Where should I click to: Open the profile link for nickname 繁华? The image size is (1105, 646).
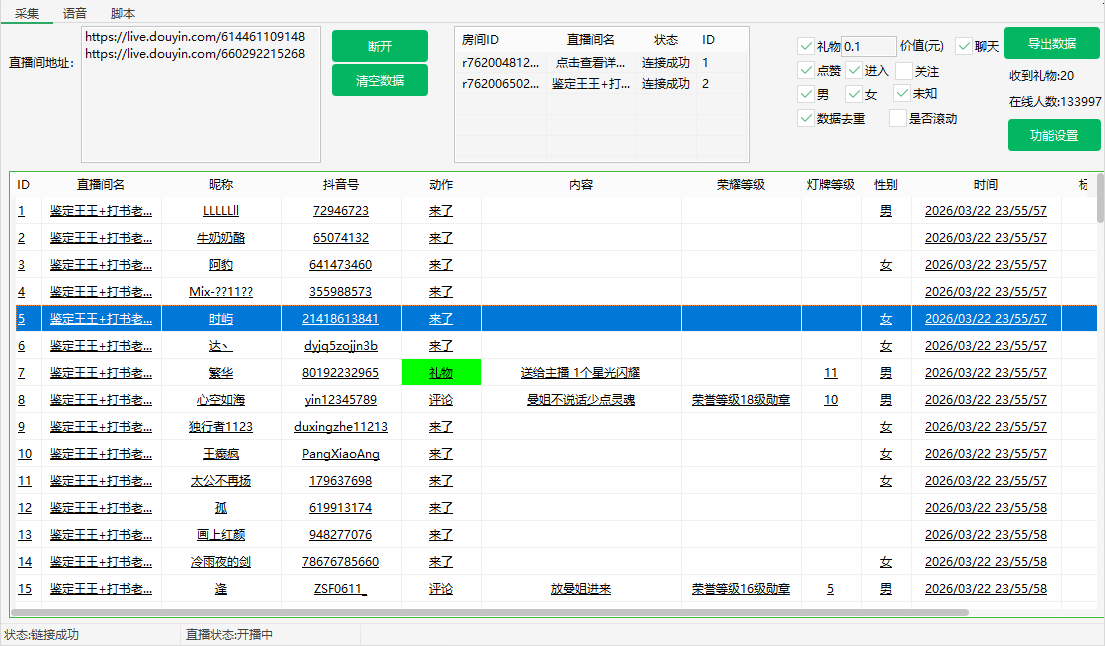(x=220, y=372)
